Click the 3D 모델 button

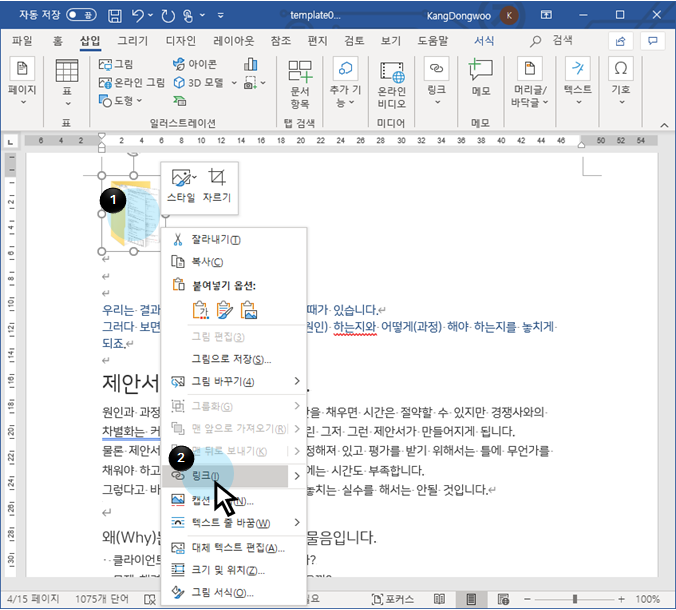click(199, 83)
